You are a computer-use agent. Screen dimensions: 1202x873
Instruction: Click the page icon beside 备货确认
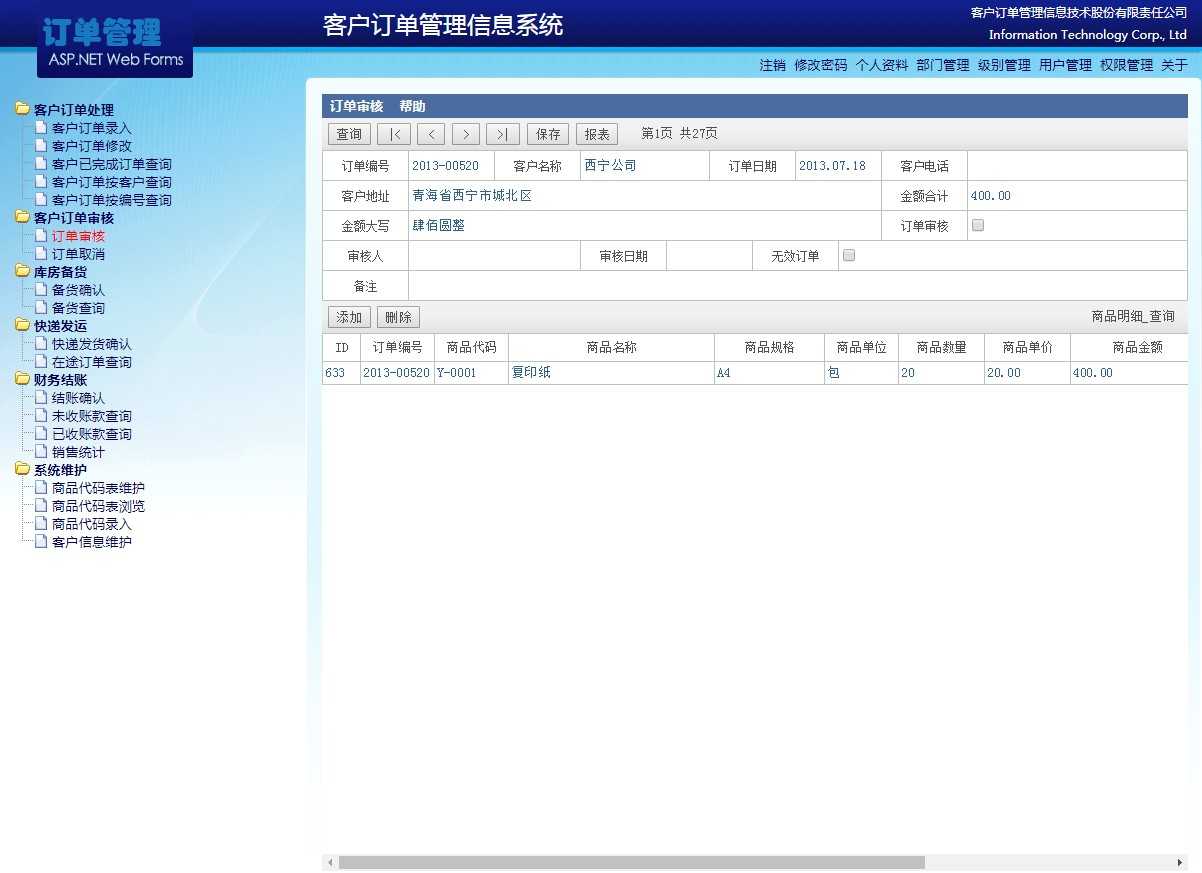click(41, 289)
